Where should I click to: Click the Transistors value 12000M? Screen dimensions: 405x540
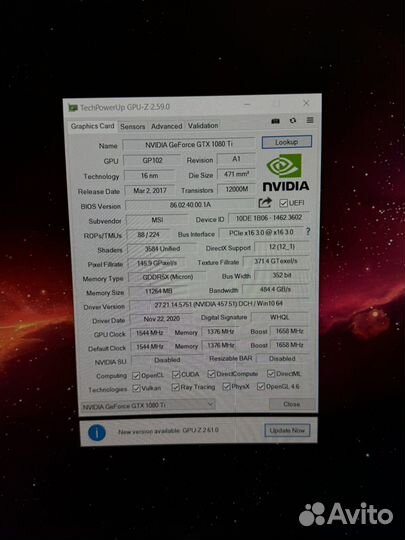[237, 189]
